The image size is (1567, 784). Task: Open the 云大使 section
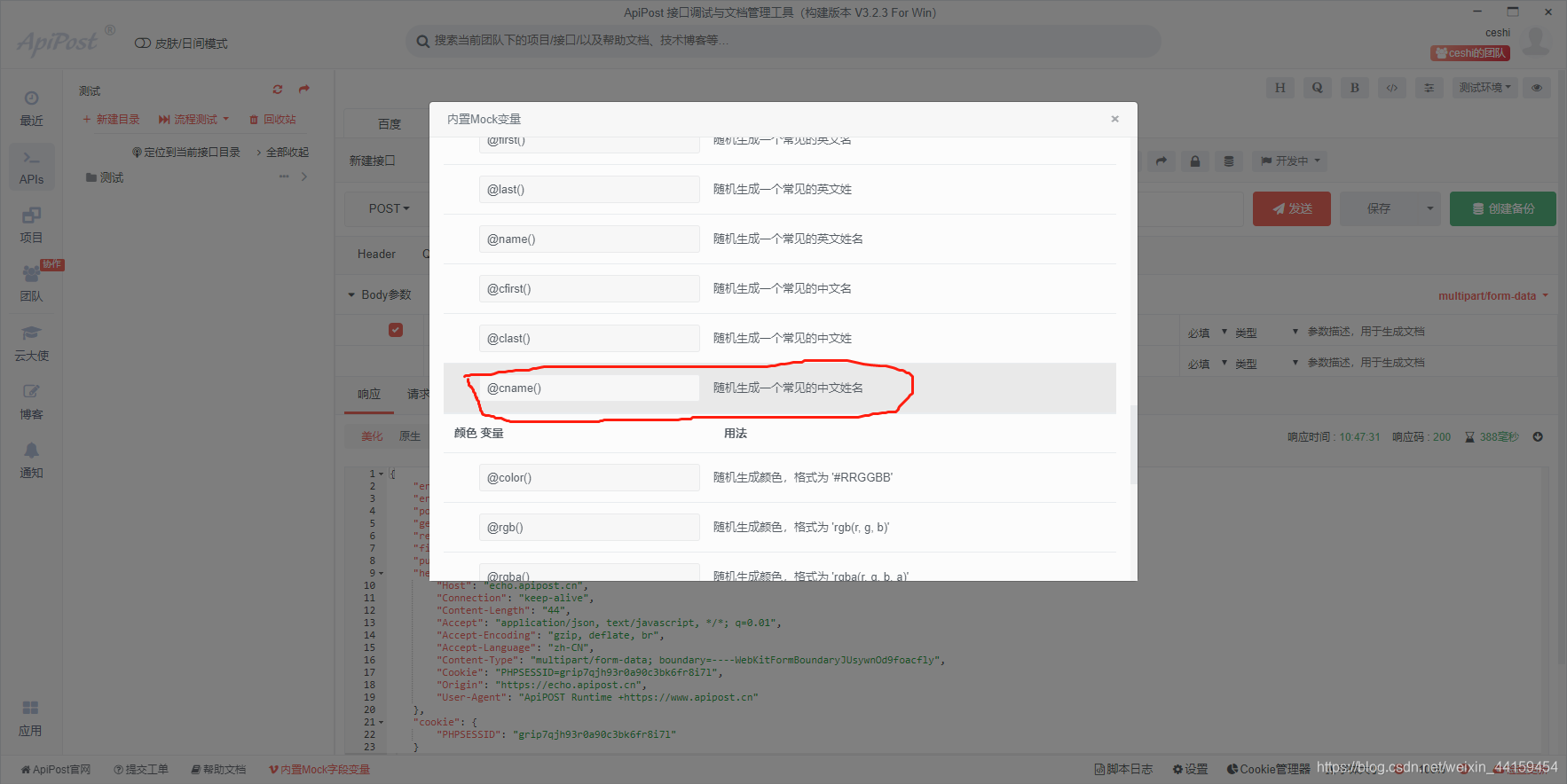tap(31, 343)
